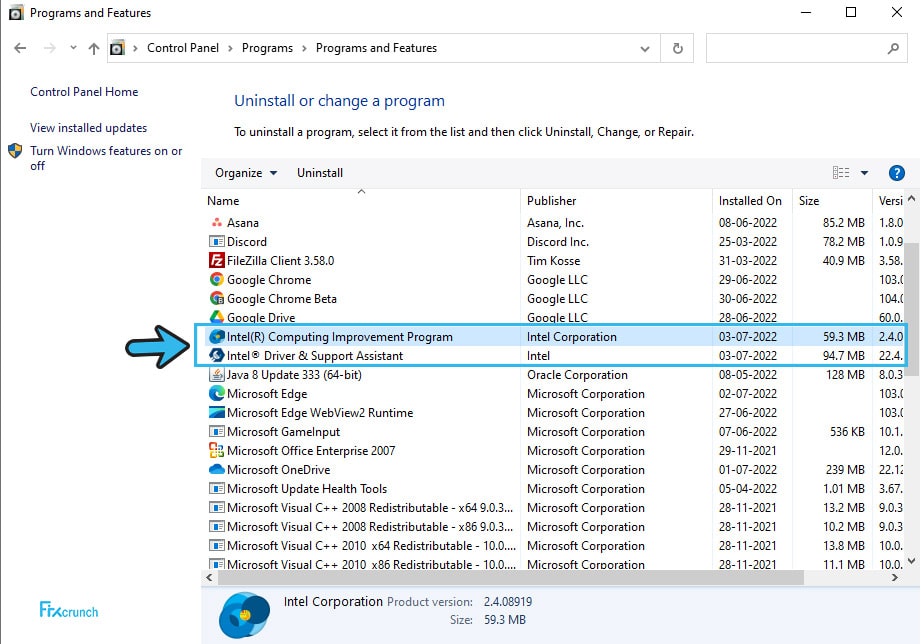Click the 25-03-2022 install date
This screenshot has width=921, height=644.
point(747,242)
